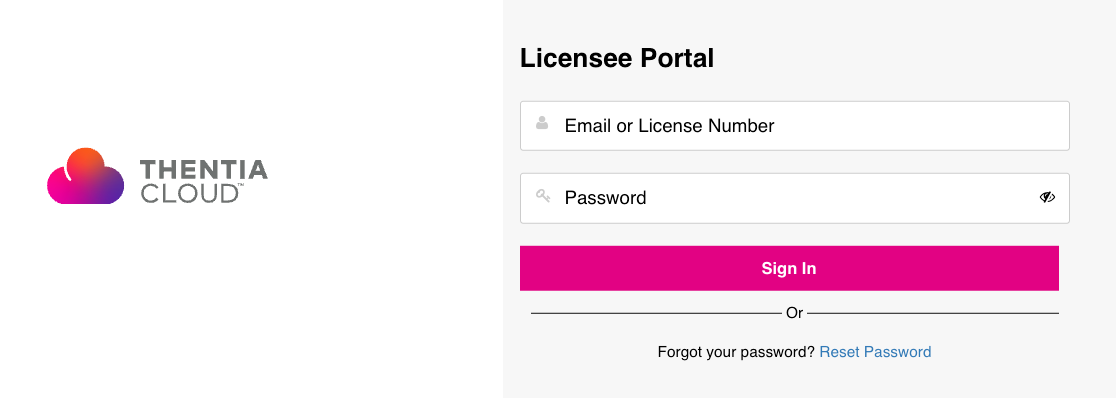Click the orange top of the cloud logo

[87, 160]
